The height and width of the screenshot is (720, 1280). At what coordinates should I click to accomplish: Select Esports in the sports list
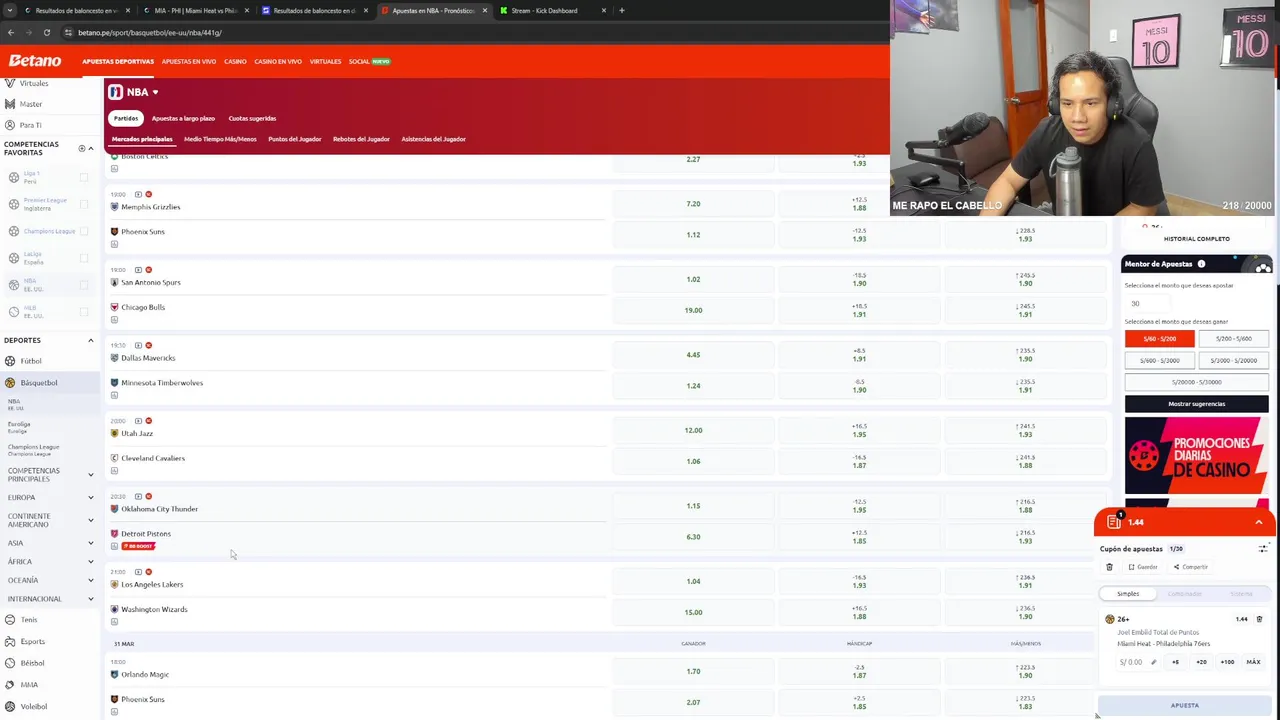pyautogui.click(x=32, y=641)
